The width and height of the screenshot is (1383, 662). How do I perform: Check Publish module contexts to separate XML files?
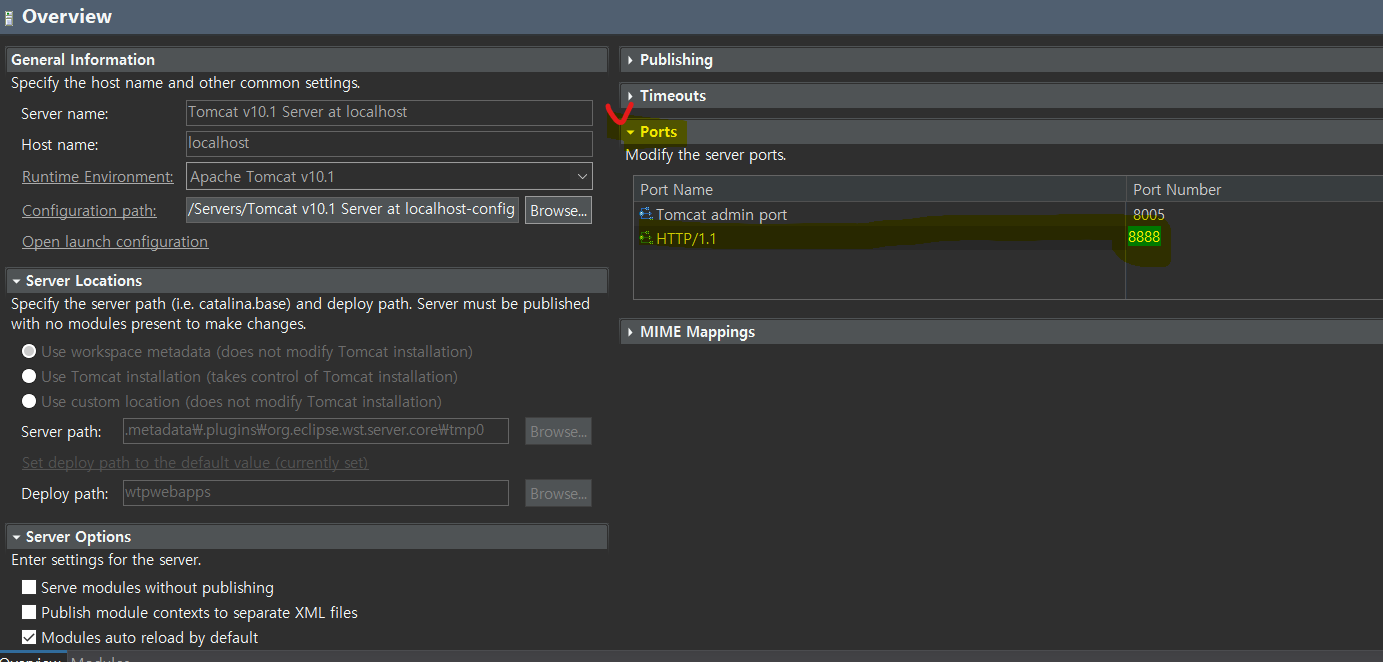coord(29,613)
